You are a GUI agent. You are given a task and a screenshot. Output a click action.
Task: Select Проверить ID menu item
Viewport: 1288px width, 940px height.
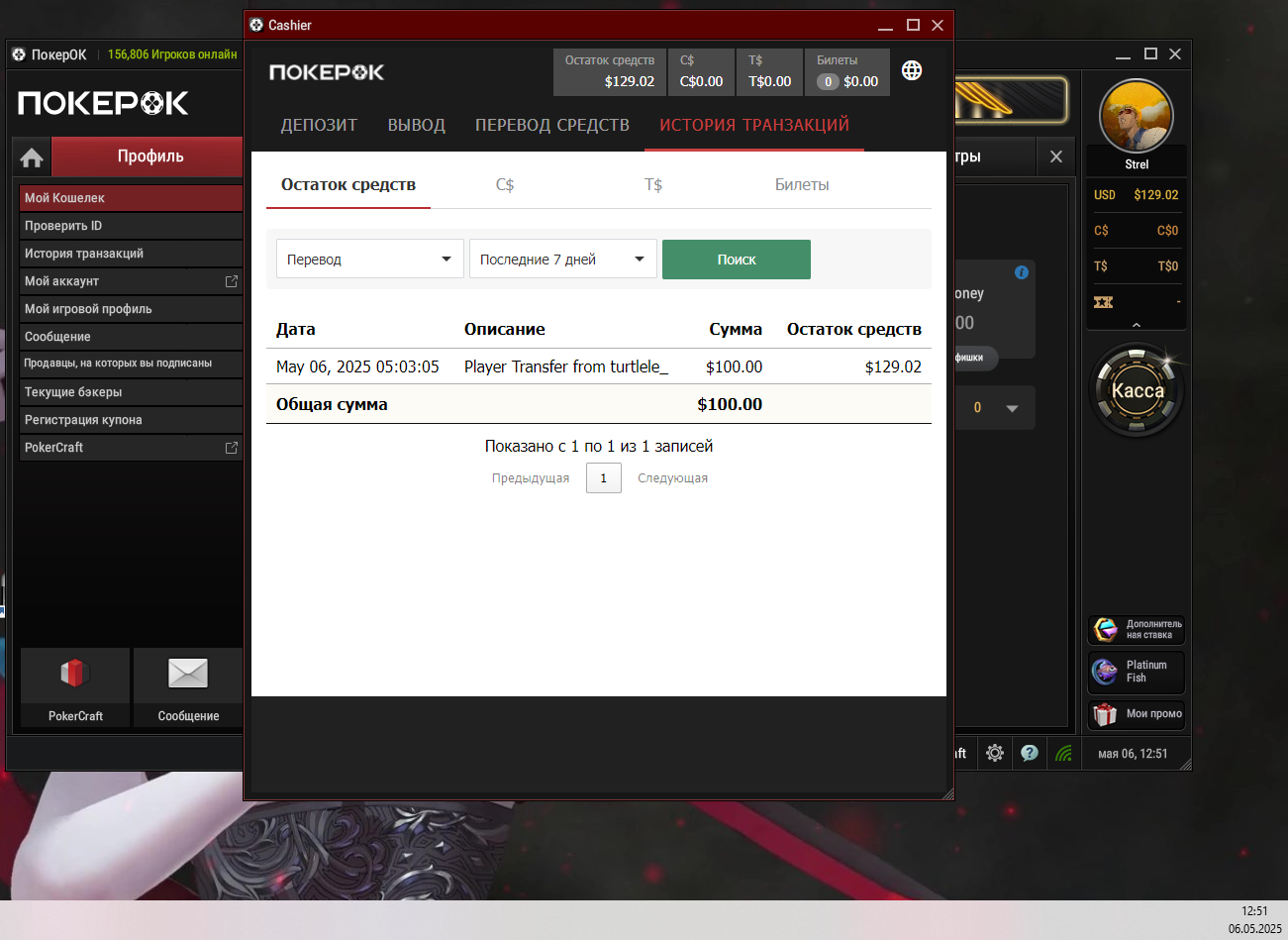tap(131, 226)
